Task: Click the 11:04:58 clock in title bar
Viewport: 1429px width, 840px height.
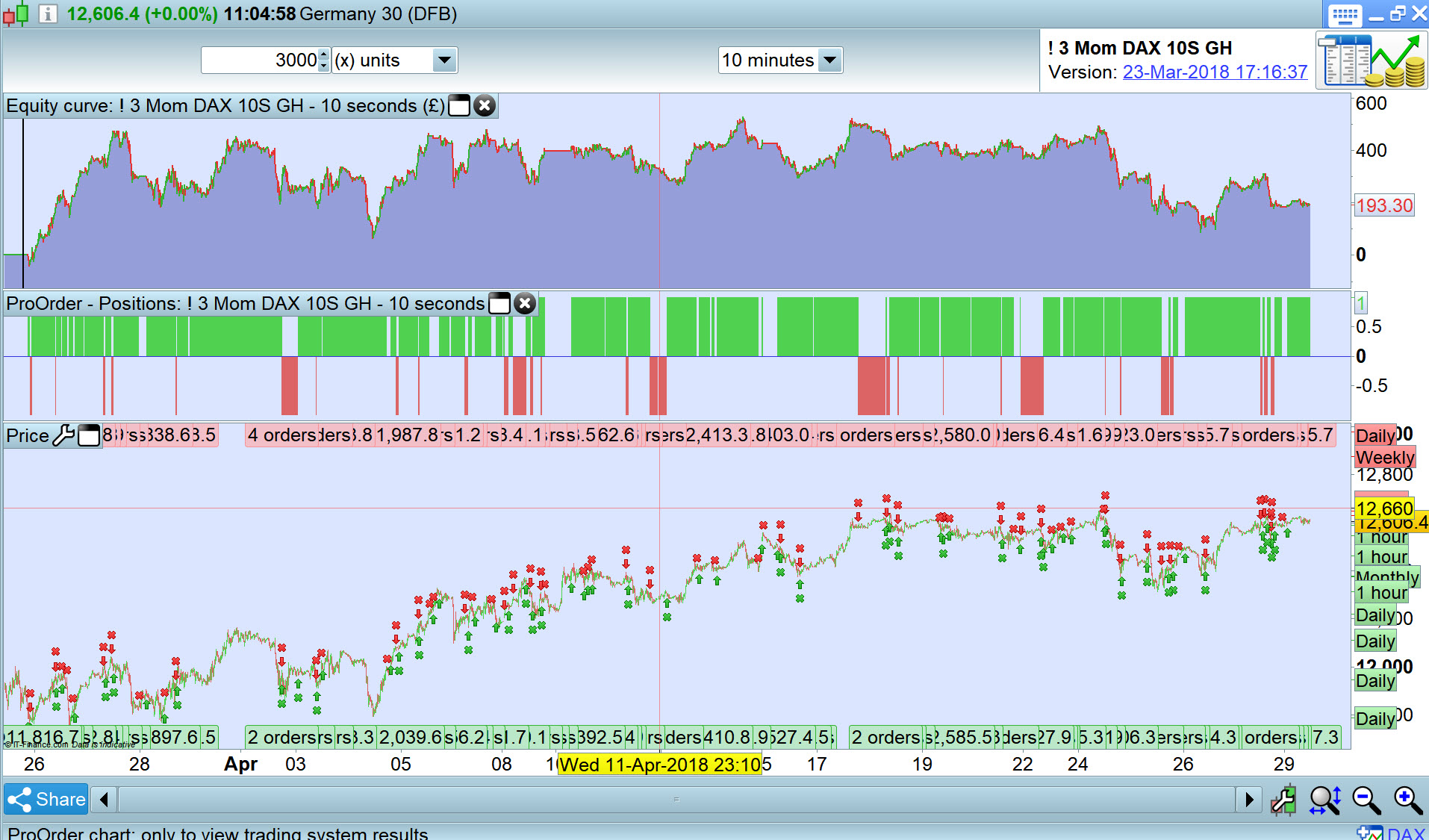Action: coord(260,14)
